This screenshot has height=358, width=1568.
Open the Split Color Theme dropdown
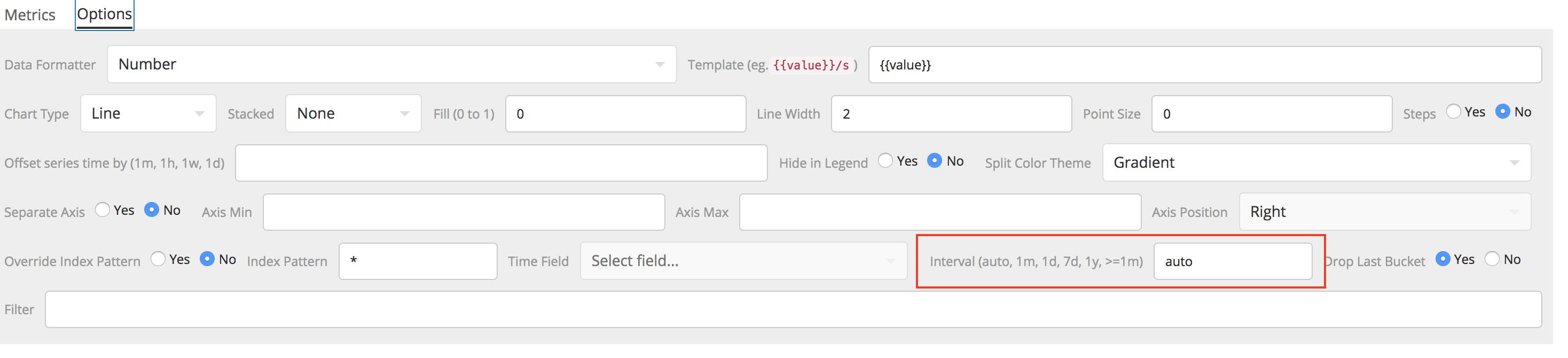(1315, 162)
